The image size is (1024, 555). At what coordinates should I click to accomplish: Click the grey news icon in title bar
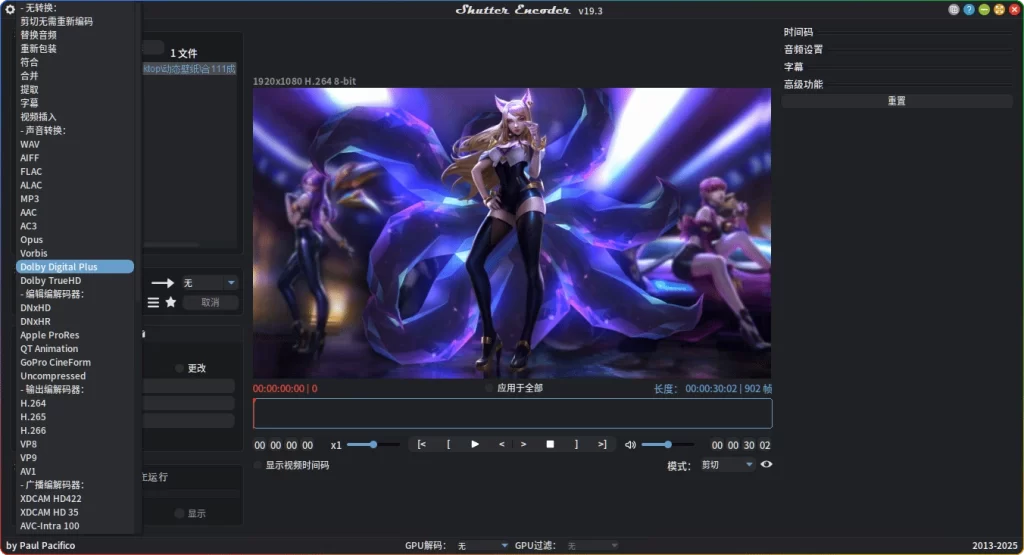(953, 10)
